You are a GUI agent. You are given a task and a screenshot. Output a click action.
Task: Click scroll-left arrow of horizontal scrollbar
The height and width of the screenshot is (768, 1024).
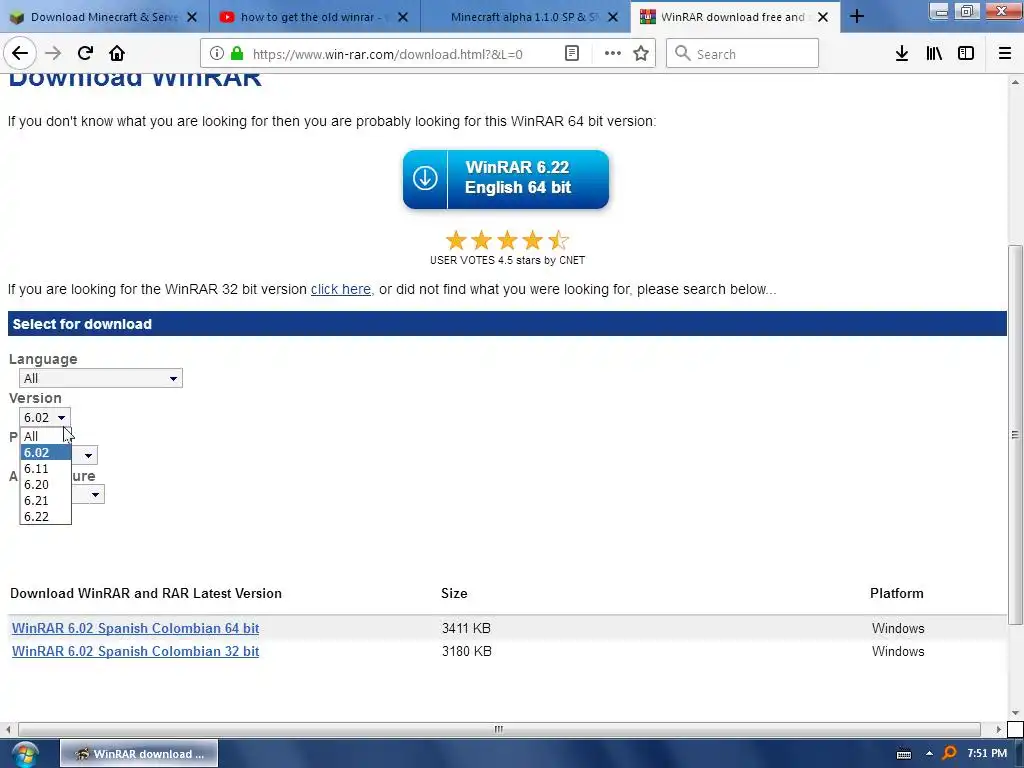[8, 729]
